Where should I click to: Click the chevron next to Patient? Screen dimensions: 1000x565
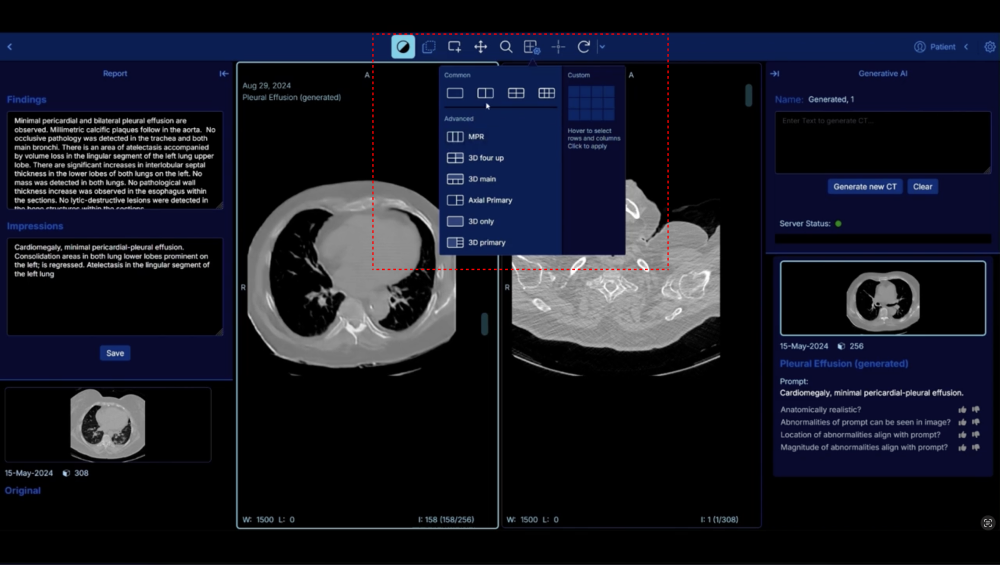point(966,47)
